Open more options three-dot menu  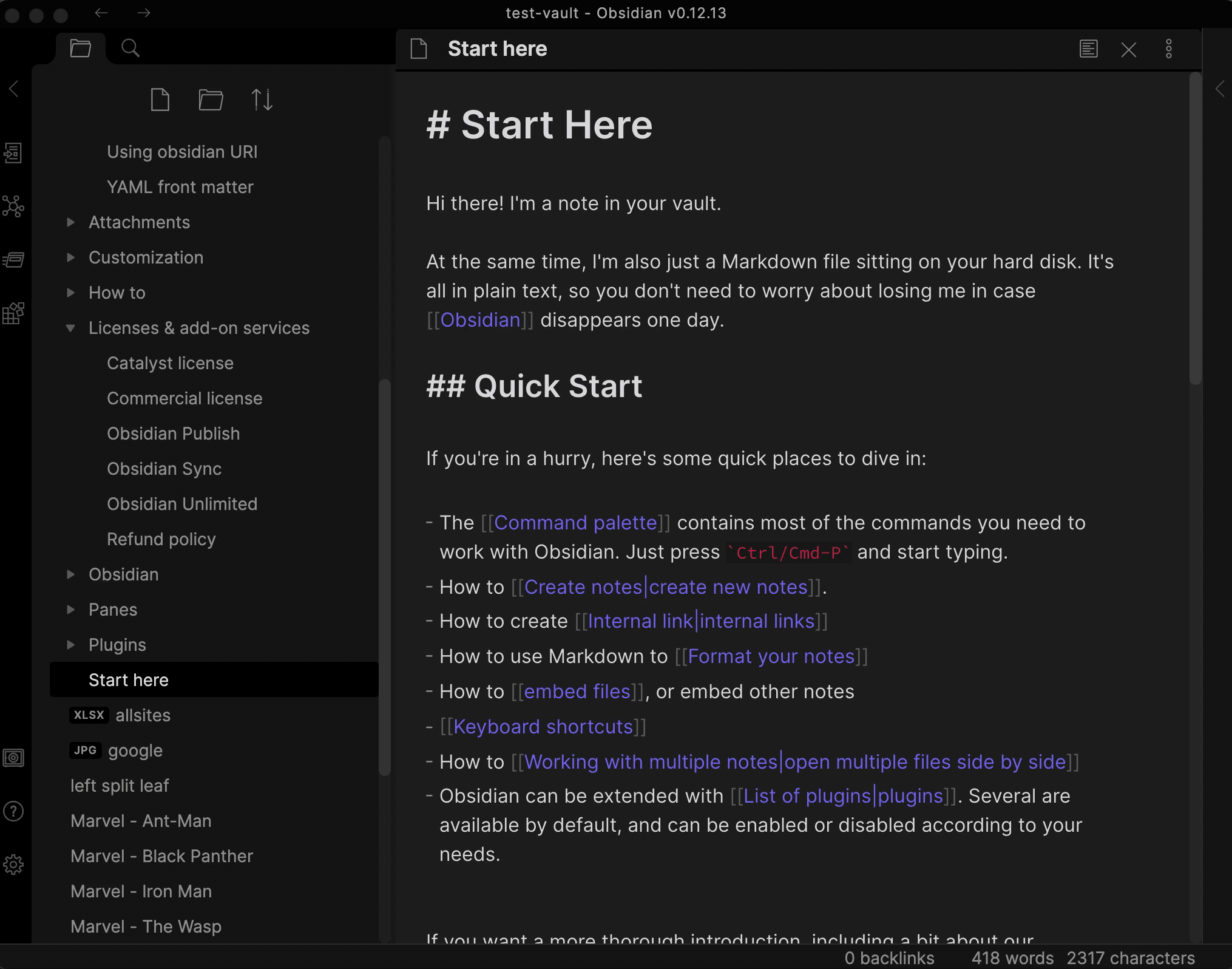click(x=1168, y=49)
